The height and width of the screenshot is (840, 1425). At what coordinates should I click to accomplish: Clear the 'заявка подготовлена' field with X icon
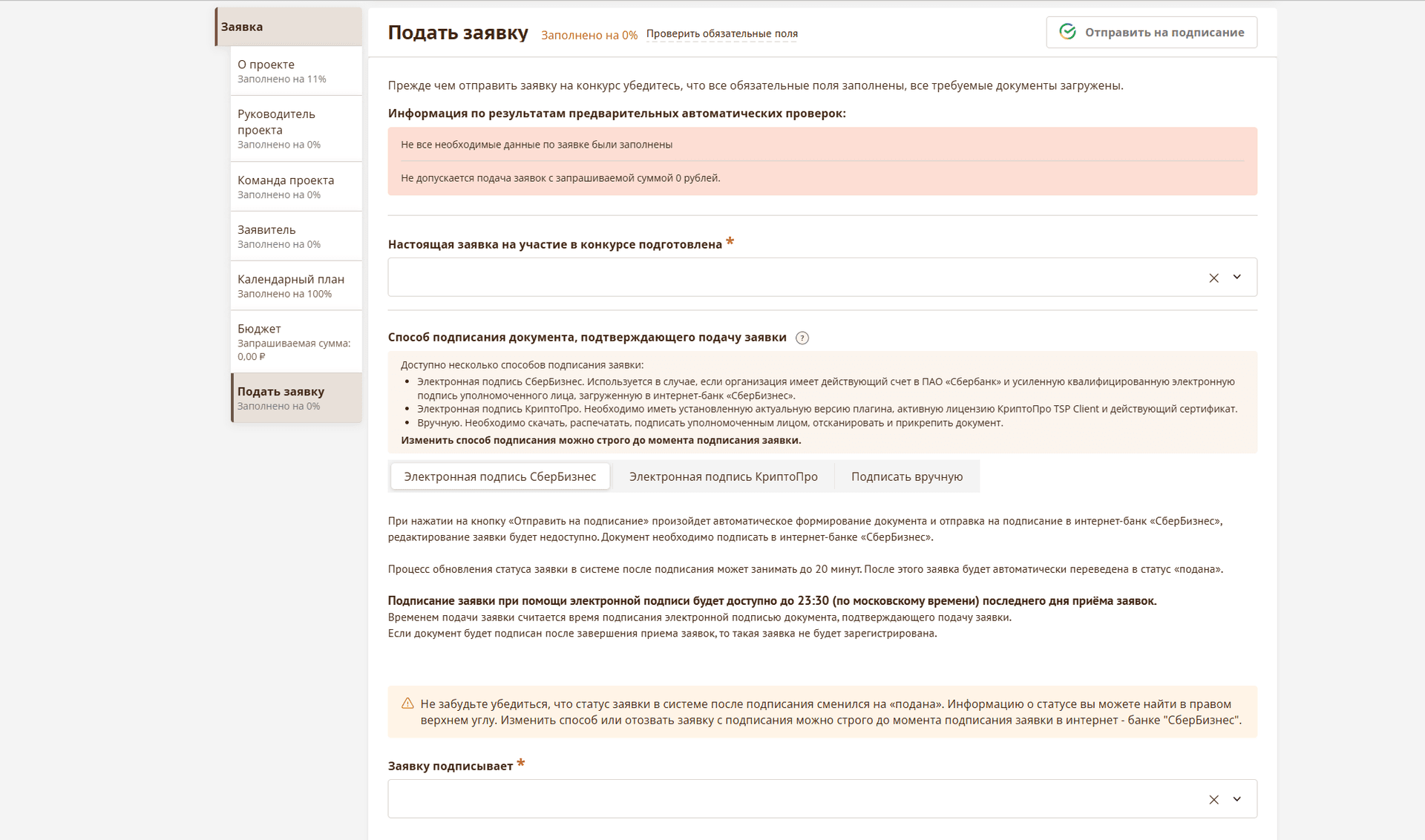[1213, 278]
